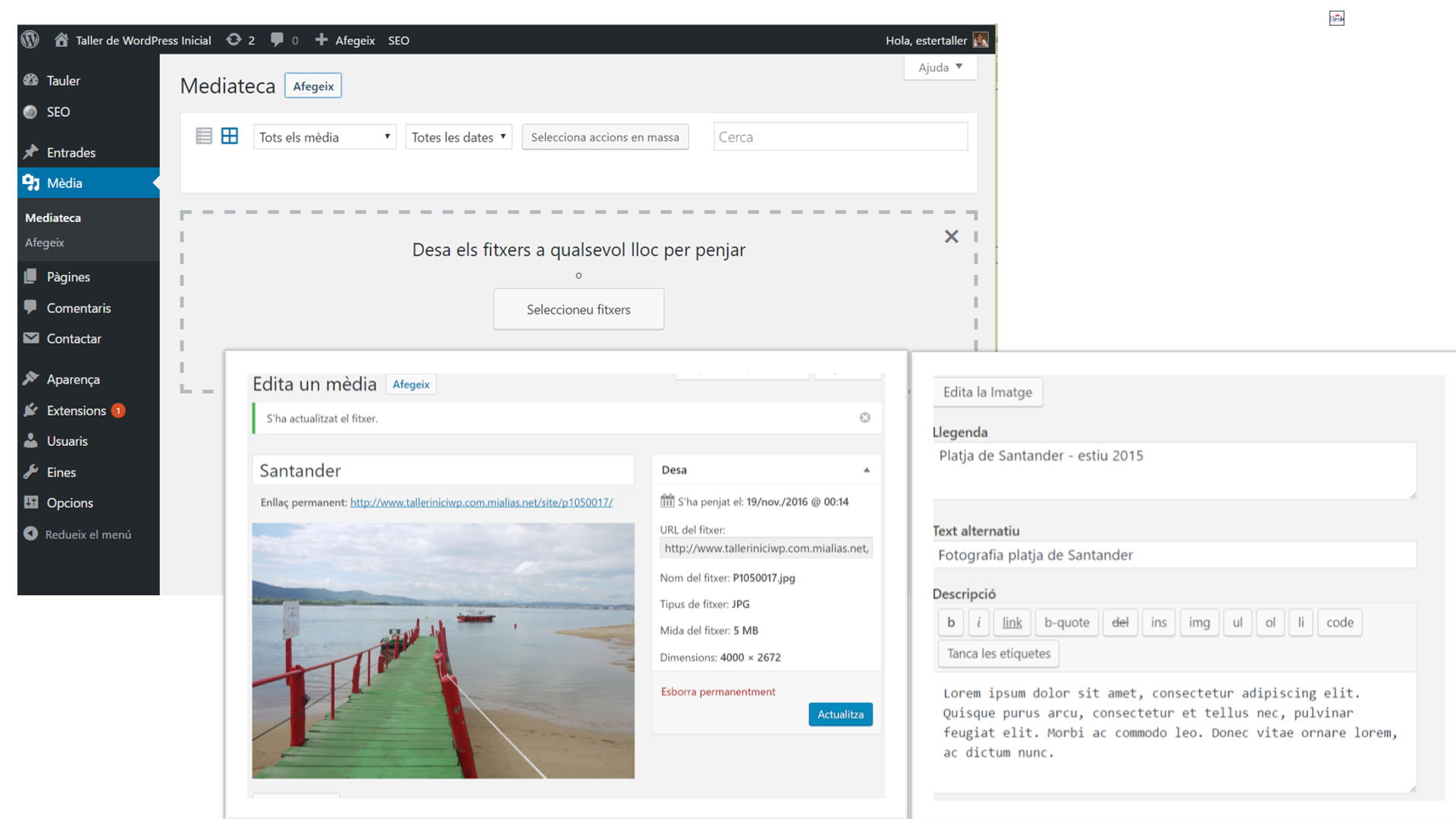This screenshot has width=1456, height=819.
Task: Open the "Tots els mèdia" dropdown
Action: pyautogui.click(x=325, y=137)
